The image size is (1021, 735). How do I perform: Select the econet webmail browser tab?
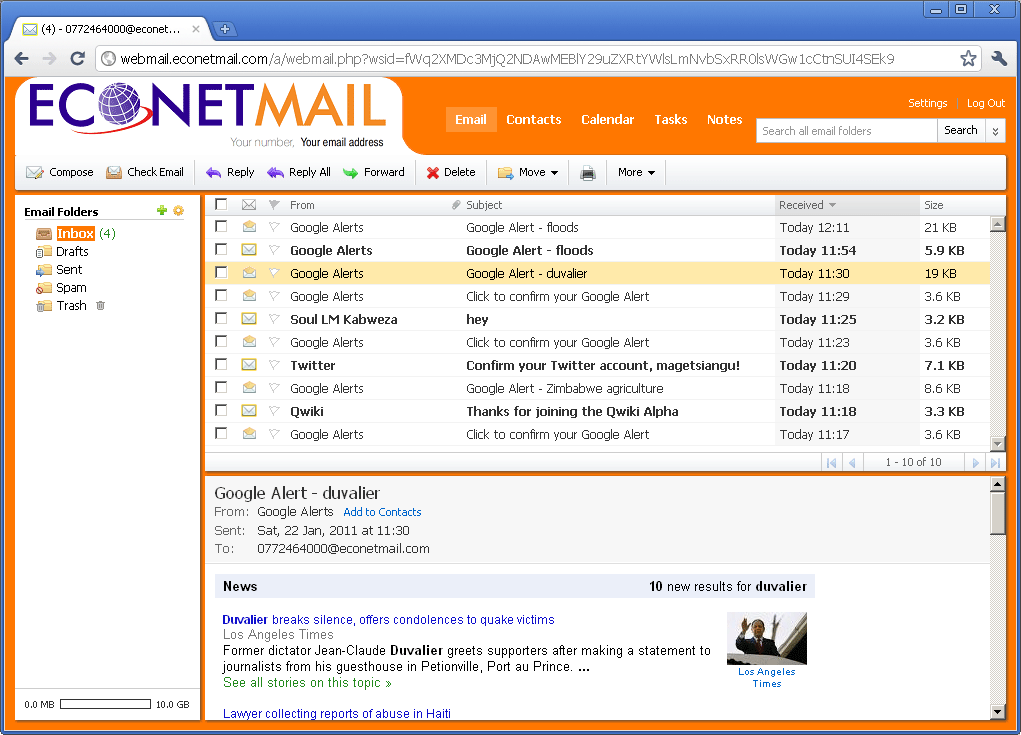(x=112, y=29)
